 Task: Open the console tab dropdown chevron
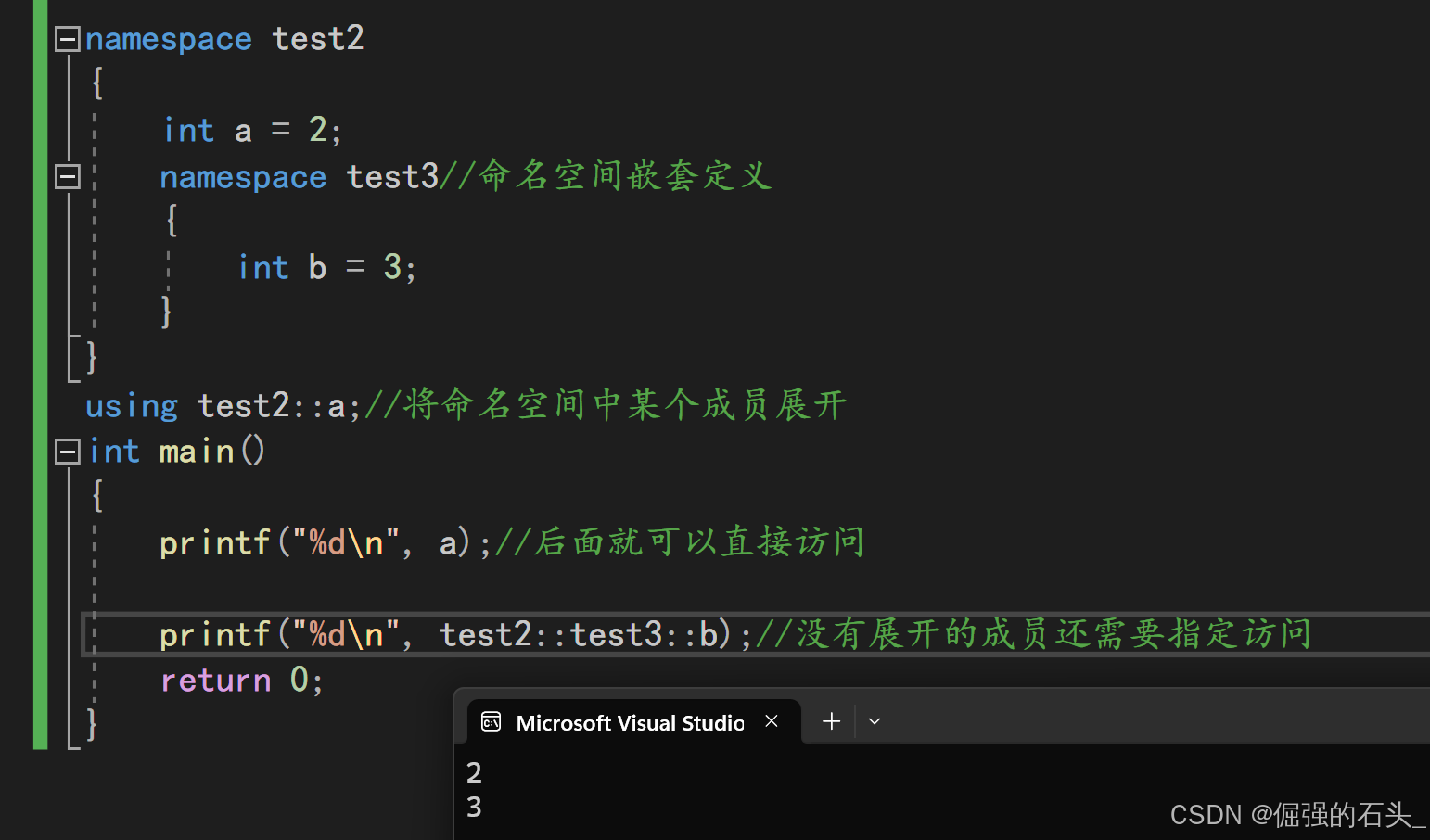click(874, 721)
